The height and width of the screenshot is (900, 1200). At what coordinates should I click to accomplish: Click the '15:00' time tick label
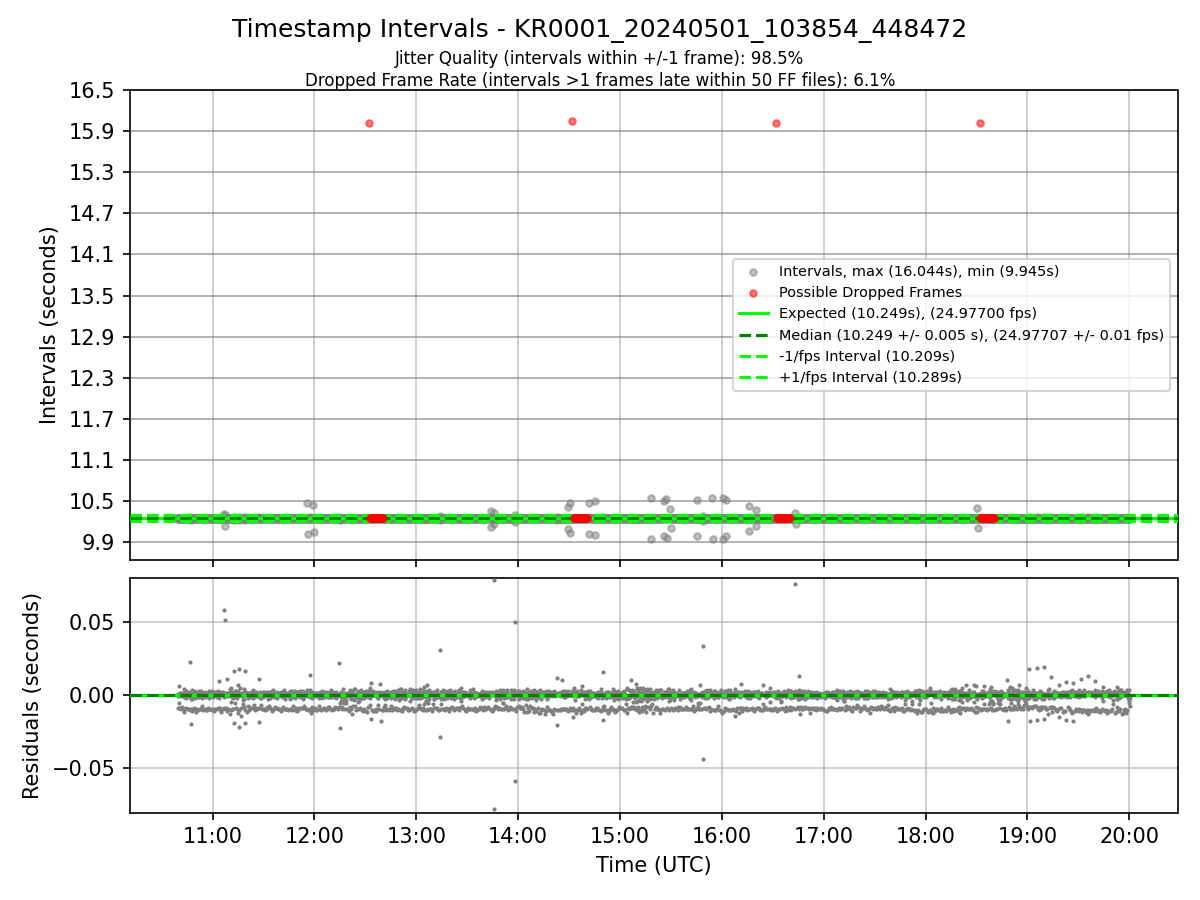tap(620, 834)
